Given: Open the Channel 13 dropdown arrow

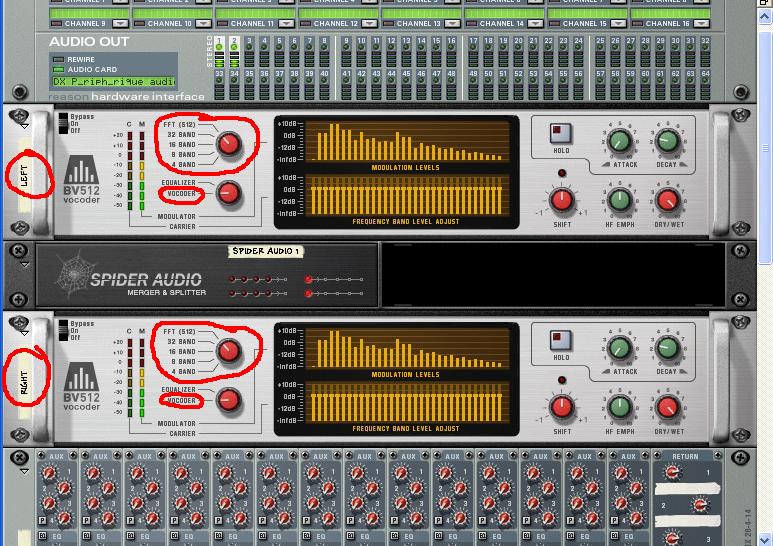Looking at the screenshot, I should tap(452, 23).
